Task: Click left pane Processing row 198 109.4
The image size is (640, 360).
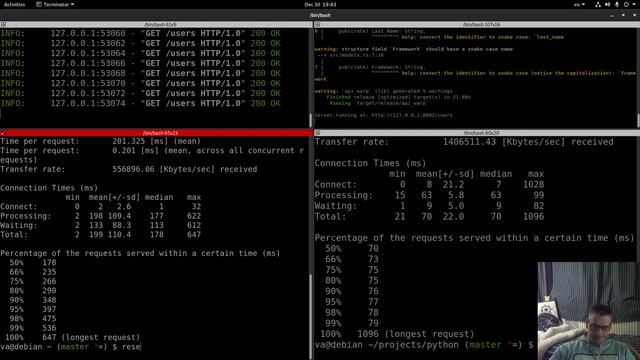Action: click(x=100, y=216)
